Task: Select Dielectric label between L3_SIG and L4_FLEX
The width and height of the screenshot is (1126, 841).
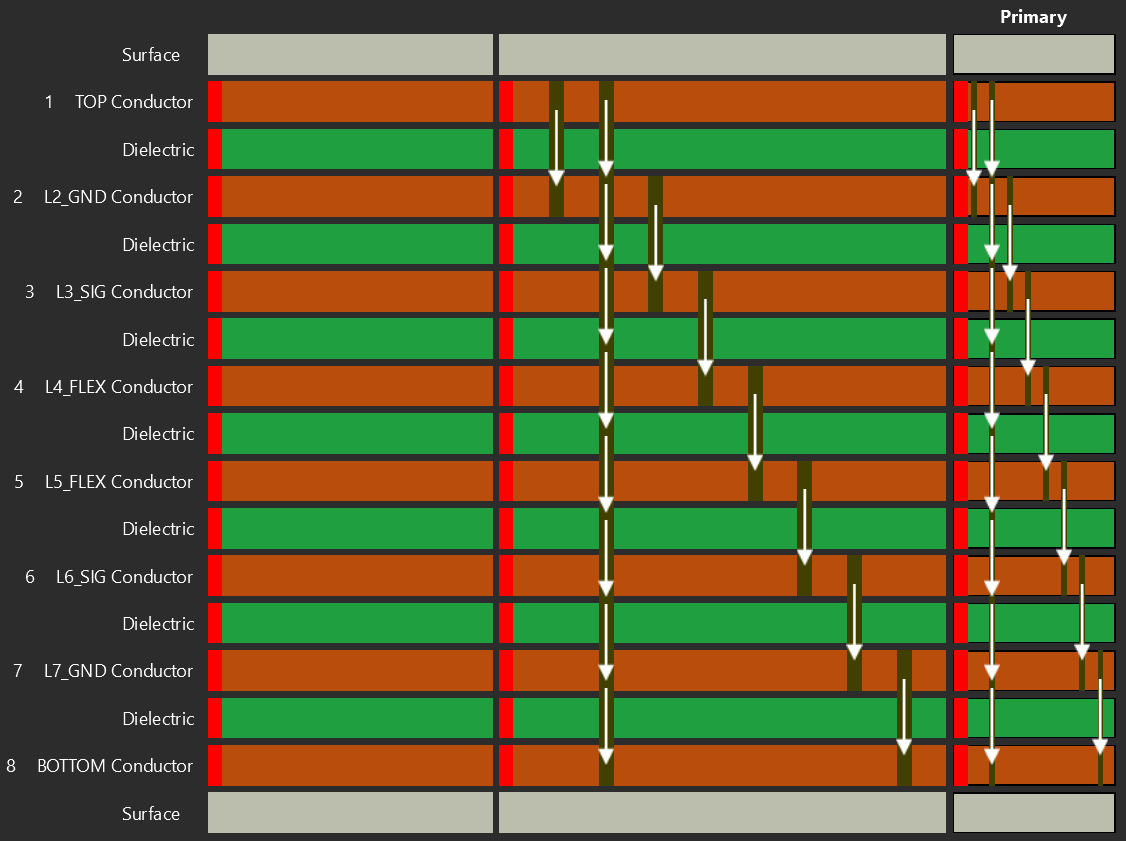Action: 158,340
